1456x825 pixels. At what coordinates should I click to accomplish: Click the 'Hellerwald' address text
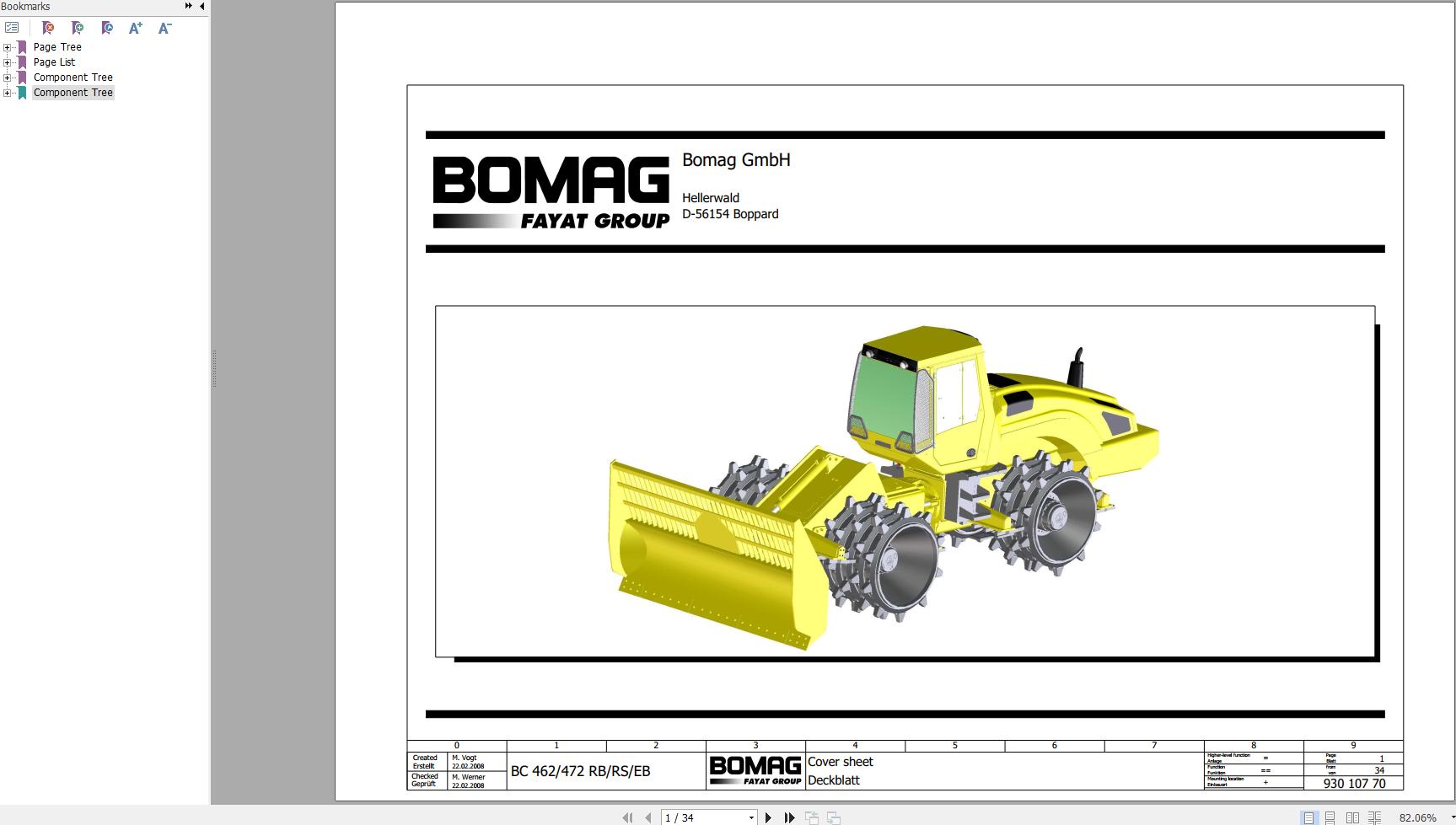(711, 198)
